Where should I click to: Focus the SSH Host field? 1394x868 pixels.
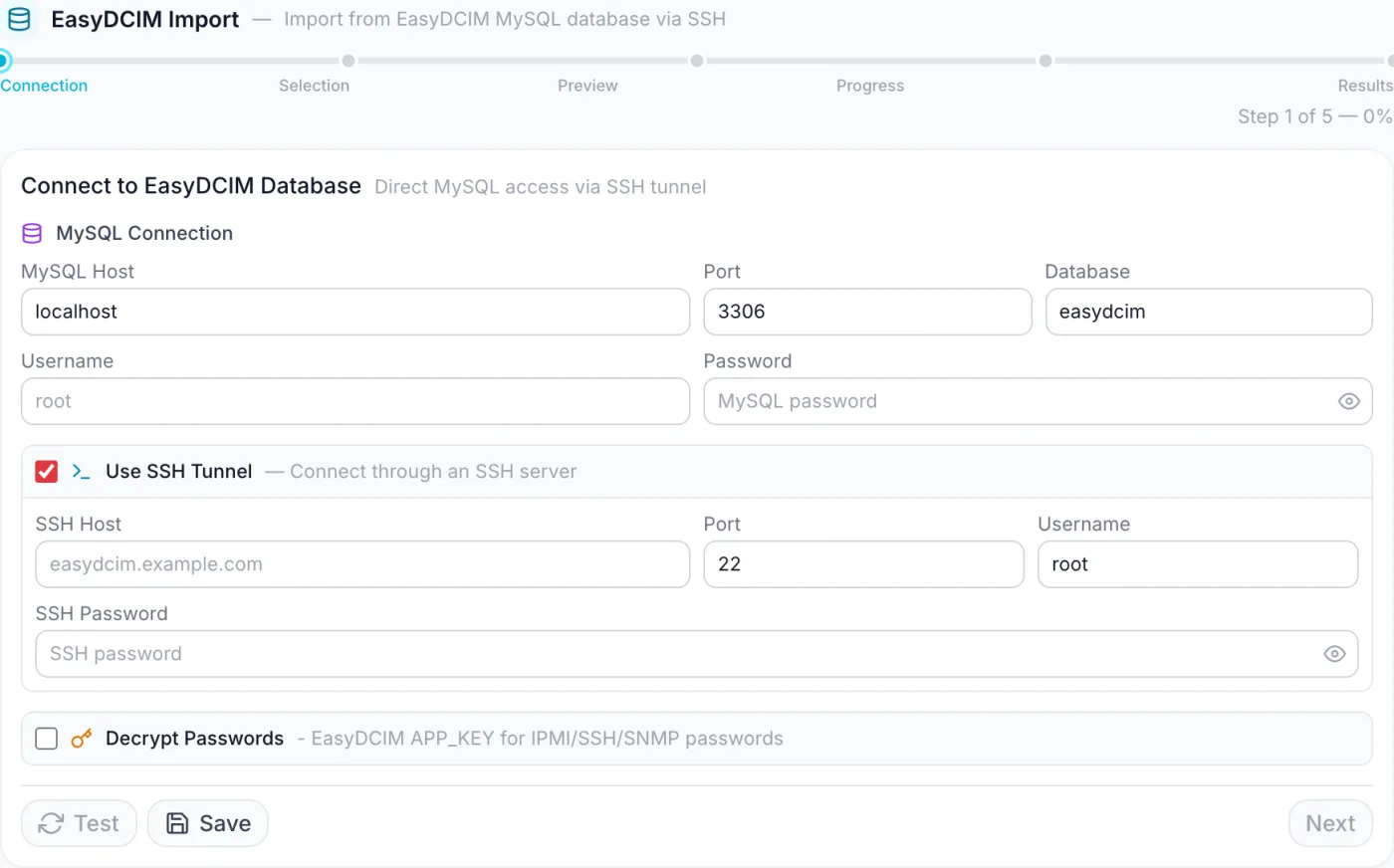362,564
